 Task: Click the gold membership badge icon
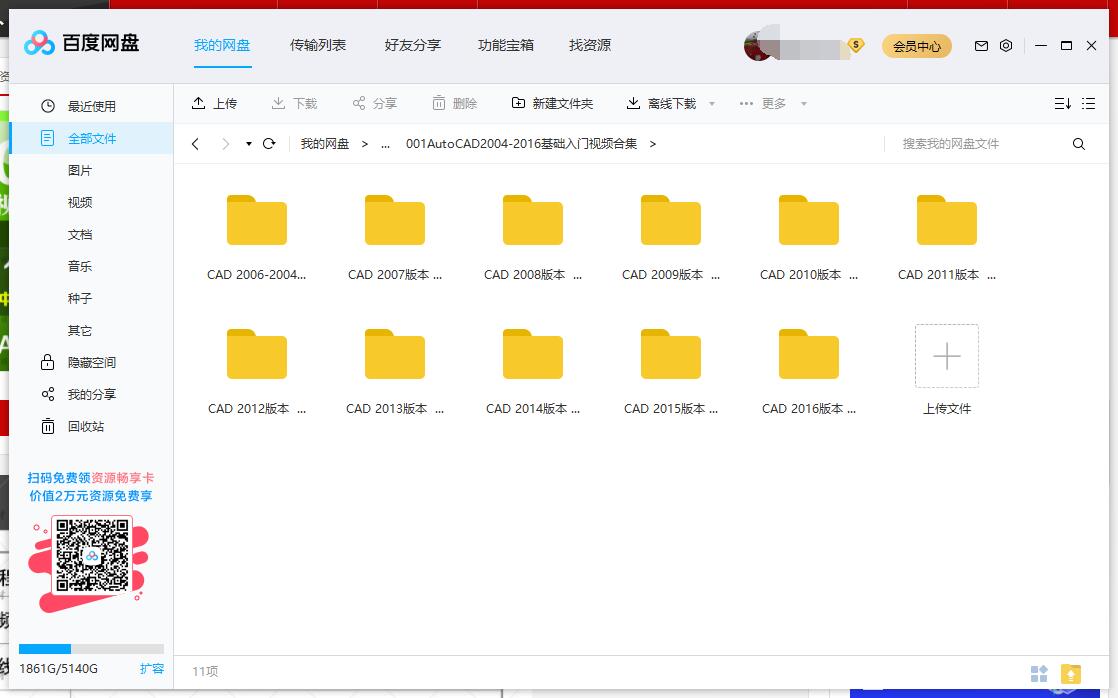pos(856,46)
